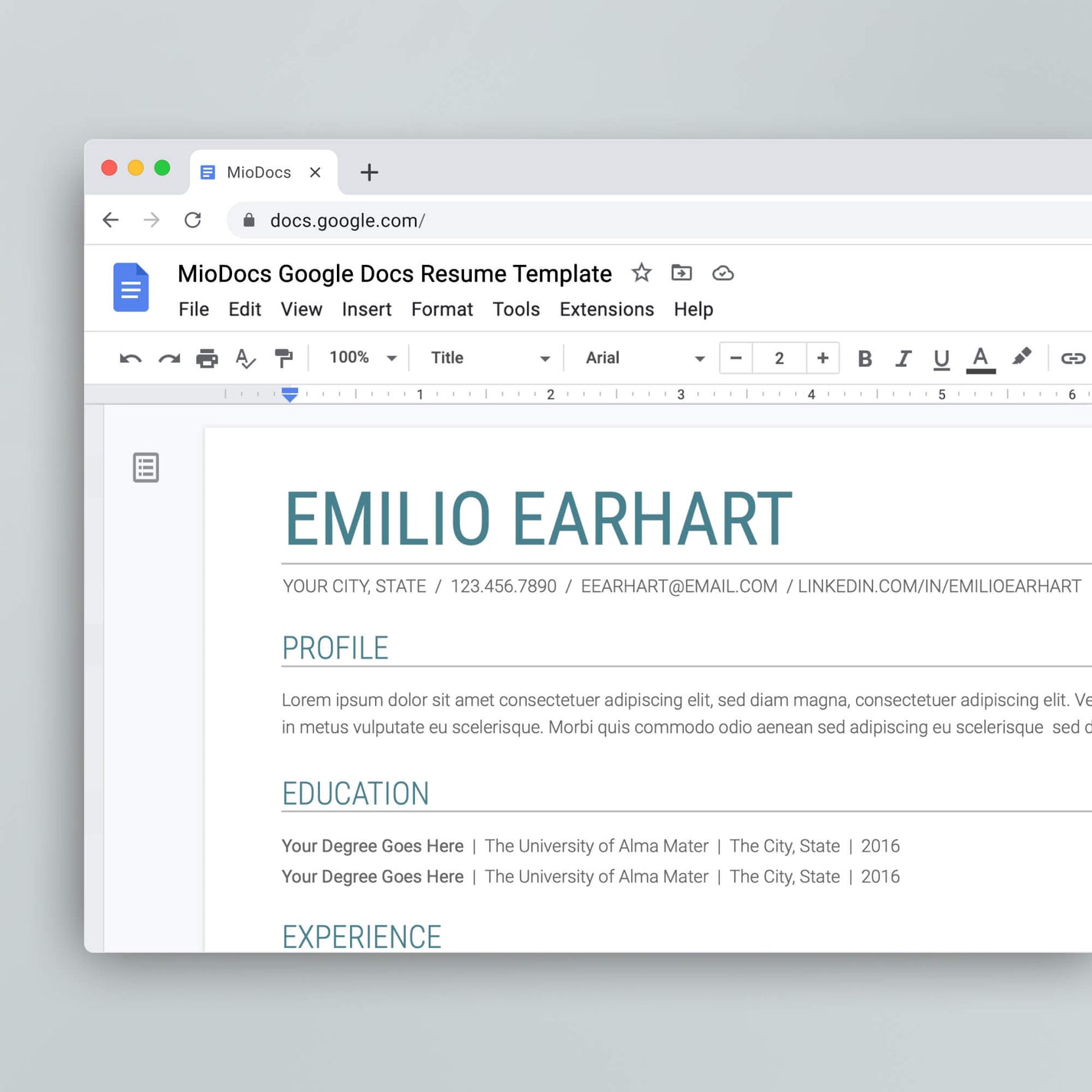Screen dimensions: 1092x1092
Task: Redo the last action
Action: pos(169,358)
